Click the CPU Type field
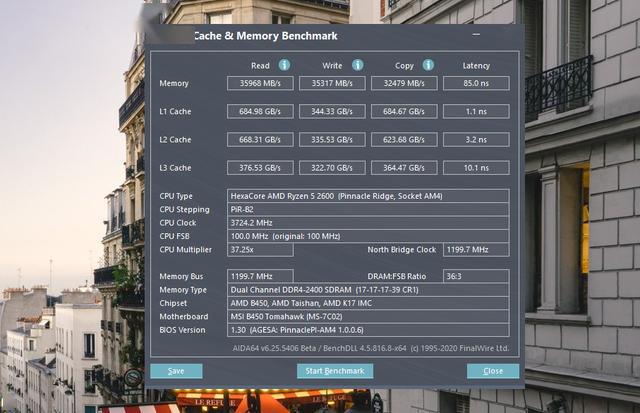640x413 pixels. point(368,196)
